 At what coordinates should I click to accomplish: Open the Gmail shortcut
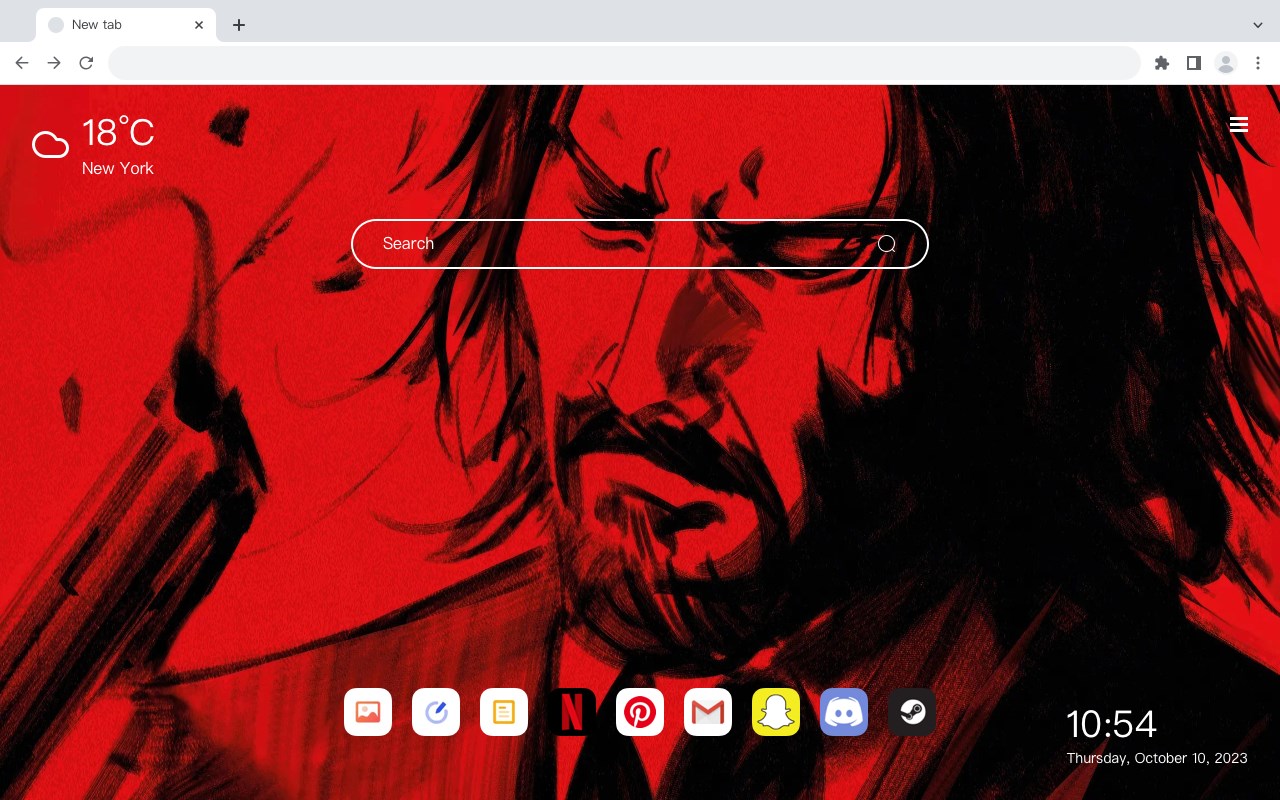(x=708, y=712)
